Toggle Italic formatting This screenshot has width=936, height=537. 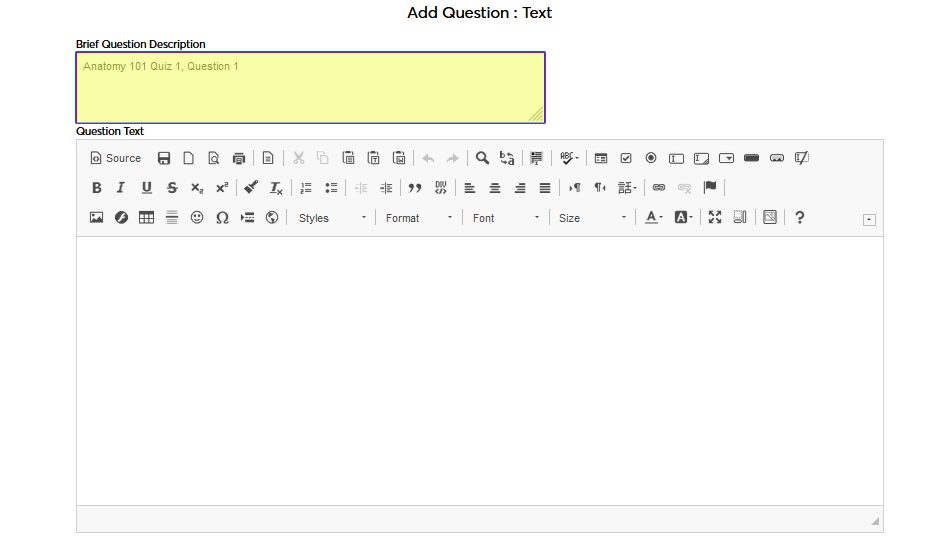[121, 188]
